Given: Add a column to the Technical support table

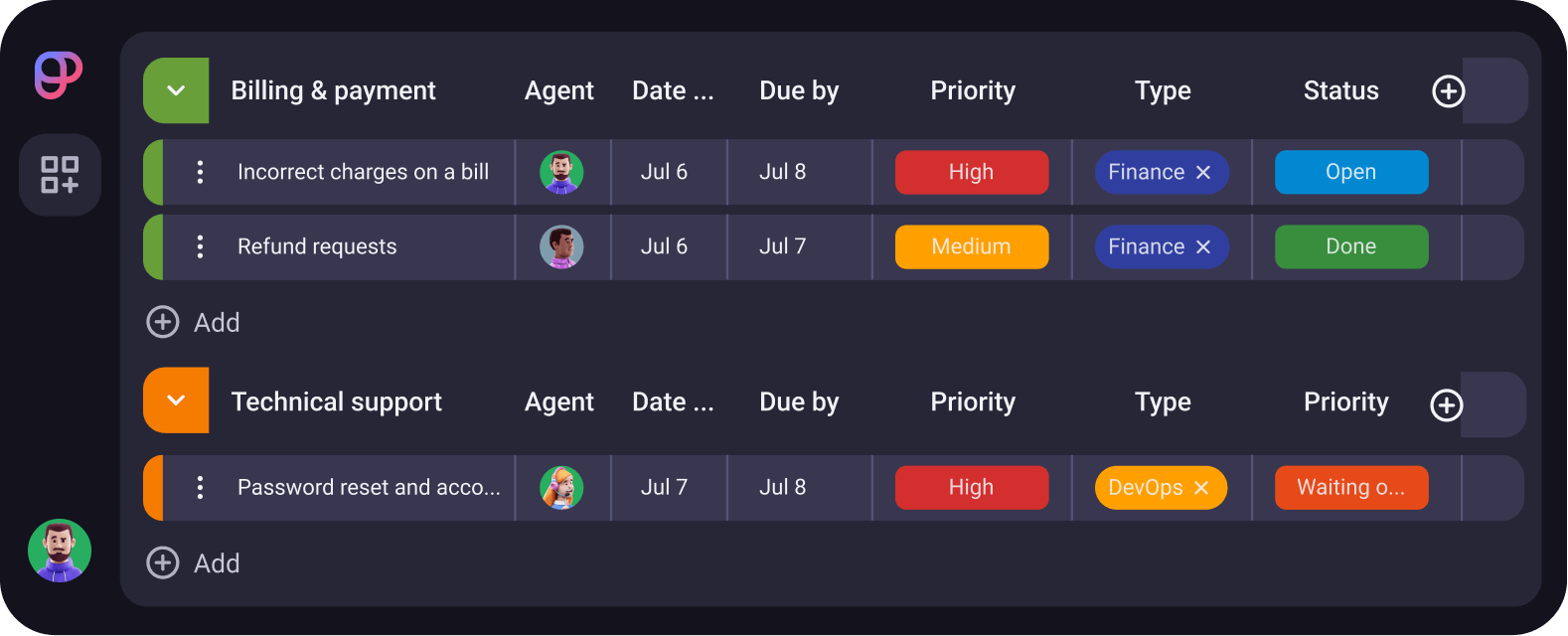Looking at the screenshot, I should pyautogui.click(x=1446, y=404).
